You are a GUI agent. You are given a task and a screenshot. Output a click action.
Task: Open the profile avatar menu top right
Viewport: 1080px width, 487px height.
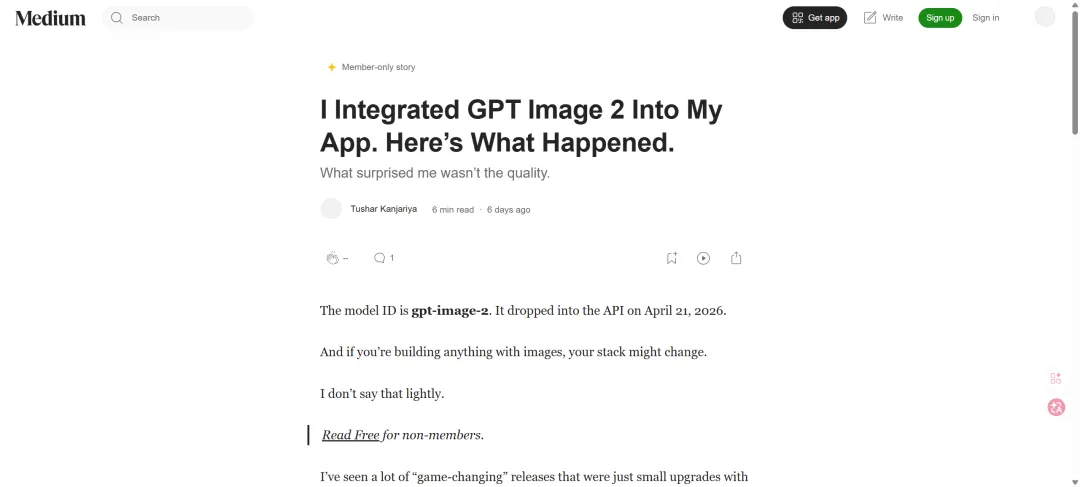1045,17
